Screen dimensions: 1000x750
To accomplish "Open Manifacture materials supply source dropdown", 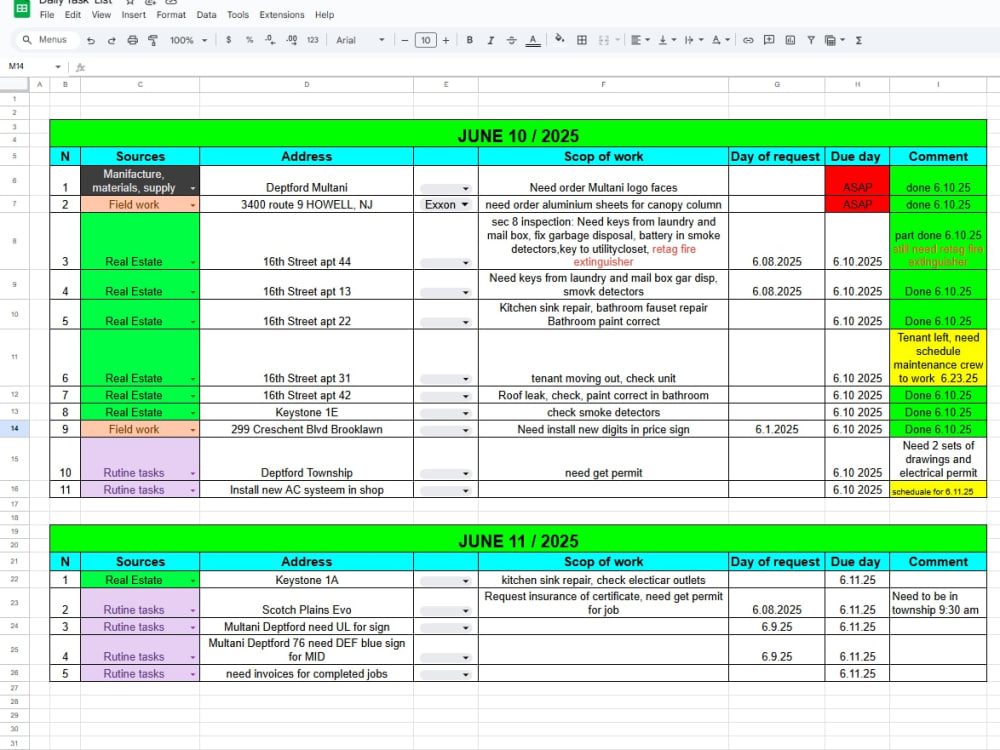I will (x=193, y=189).
